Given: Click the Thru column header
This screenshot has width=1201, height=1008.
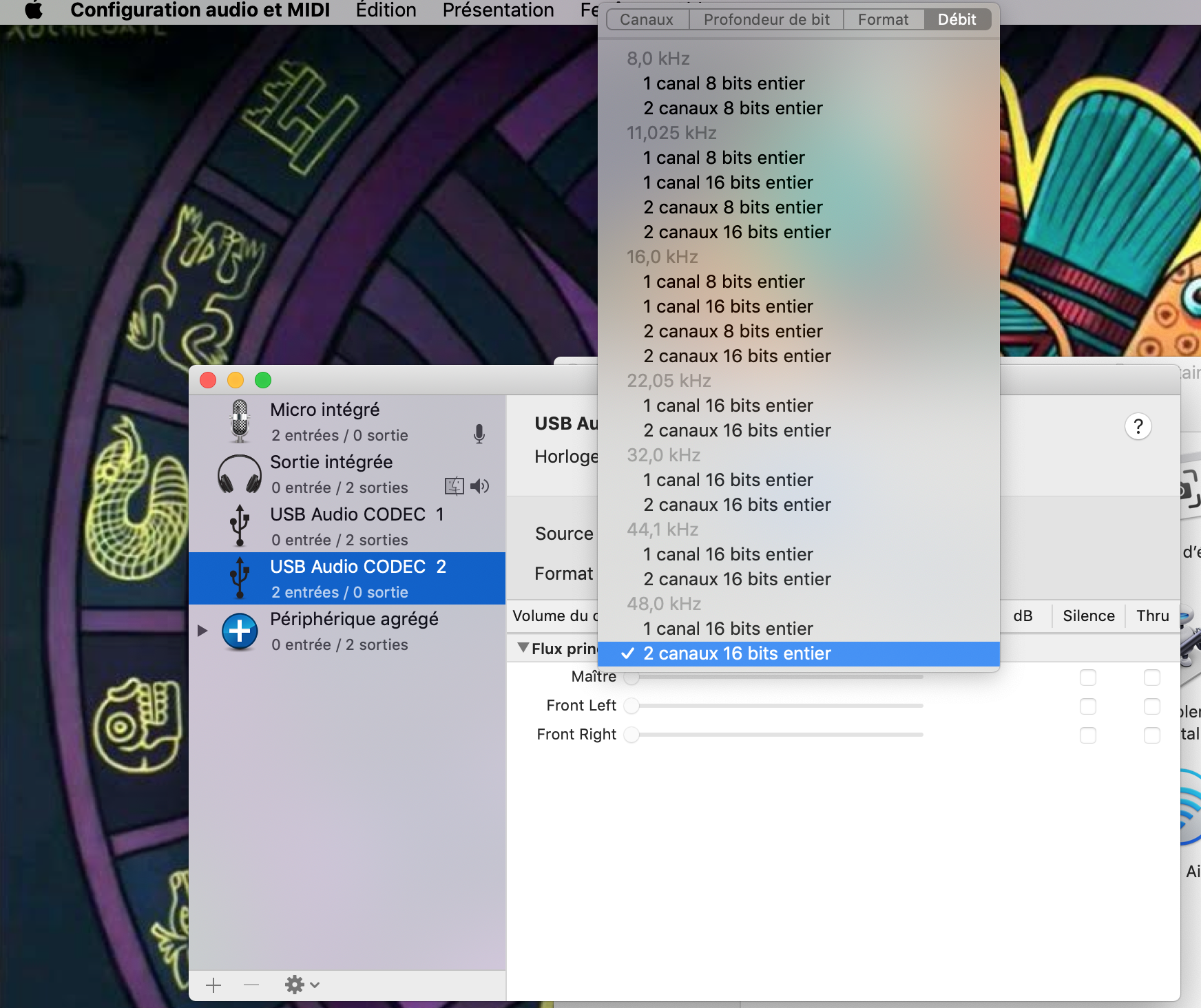Looking at the screenshot, I should (x=1153, y=616).
